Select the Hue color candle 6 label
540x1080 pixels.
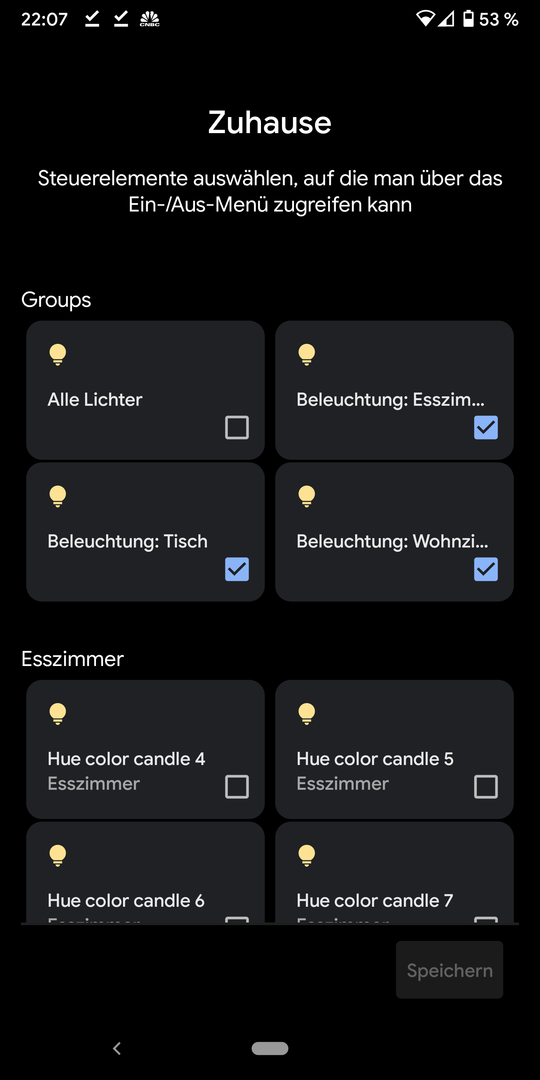(x=126, y=900)
